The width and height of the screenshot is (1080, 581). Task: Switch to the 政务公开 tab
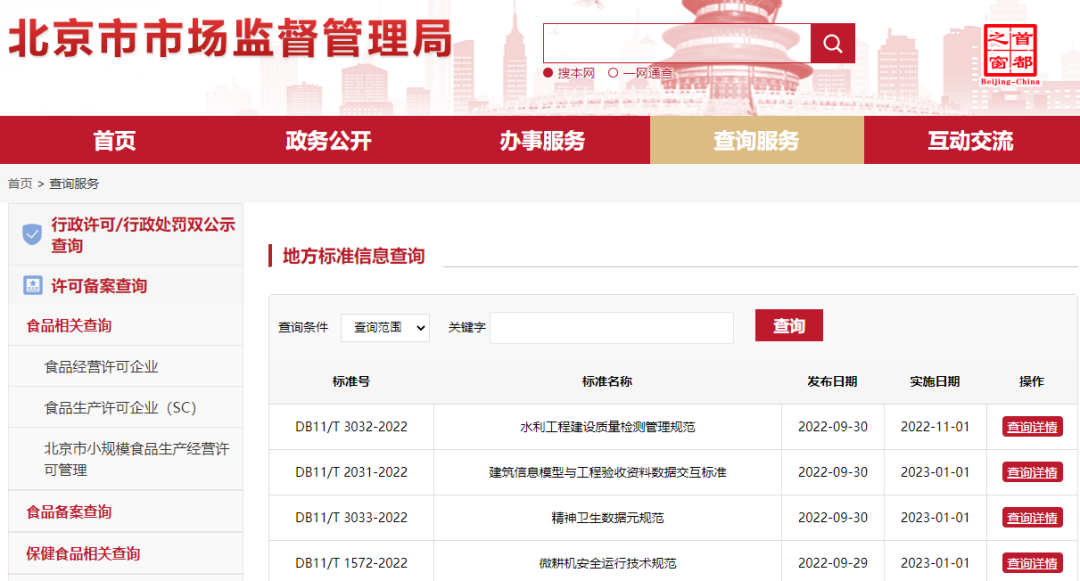click(324, 141)
